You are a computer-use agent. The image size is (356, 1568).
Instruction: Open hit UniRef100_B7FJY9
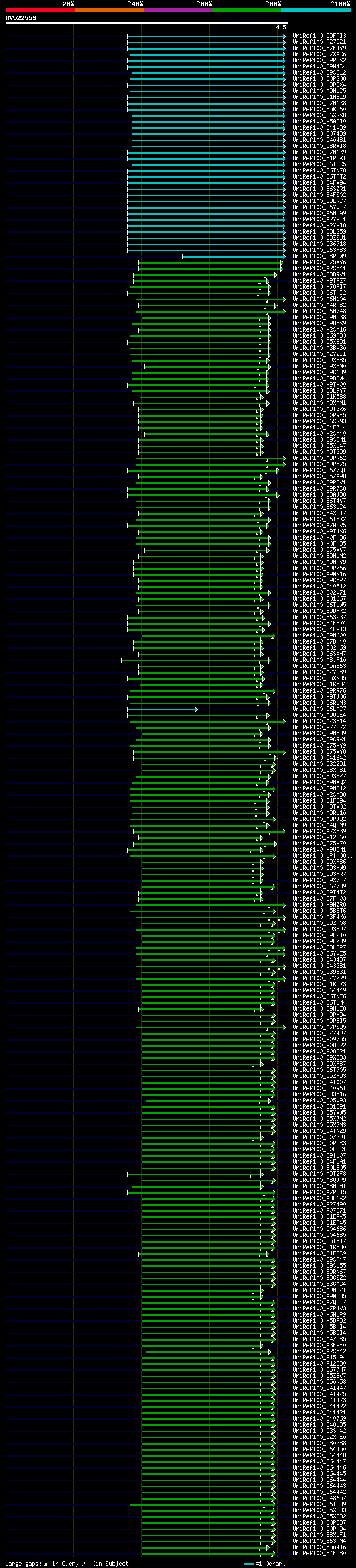coord(319,48)
